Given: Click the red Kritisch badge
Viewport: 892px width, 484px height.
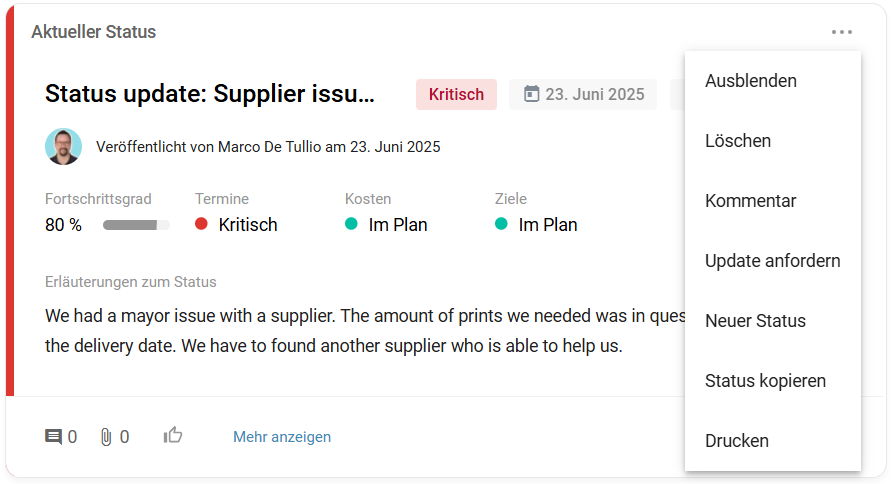Looking at the screenshot, I should tap(456, 94).
